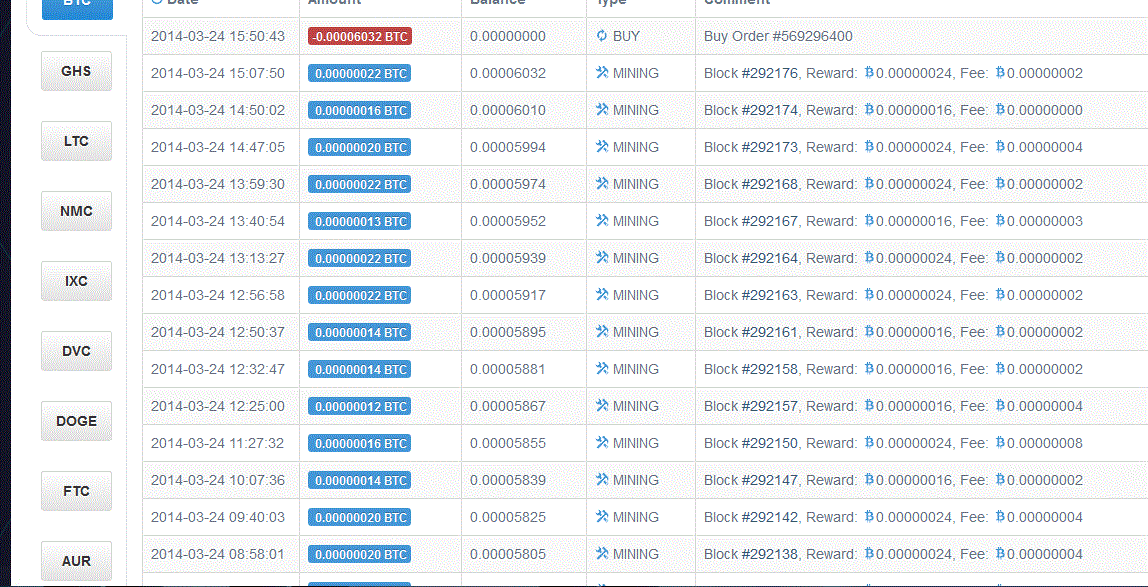The width and height of the screenshot is (1148, 587).
Task: Click the date 2014-03-24 15:50:43
Action: pyautogui.click(x=217, y=37)
